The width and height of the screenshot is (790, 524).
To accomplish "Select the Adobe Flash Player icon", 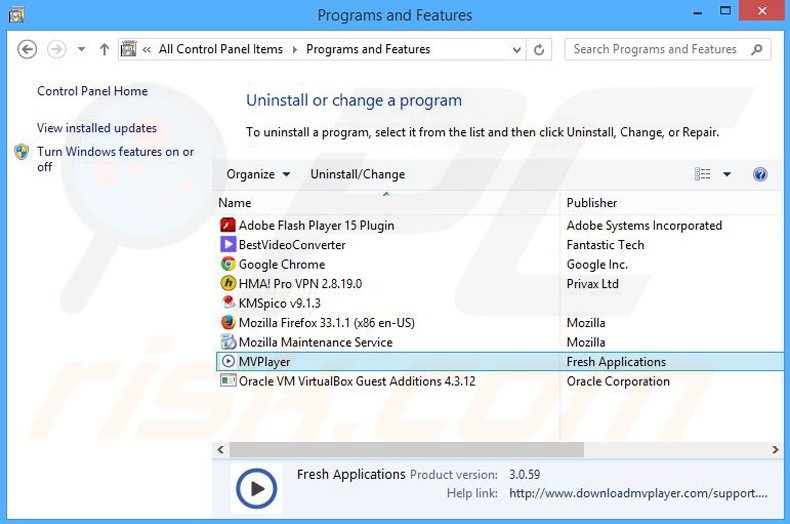I will point(228,225).
